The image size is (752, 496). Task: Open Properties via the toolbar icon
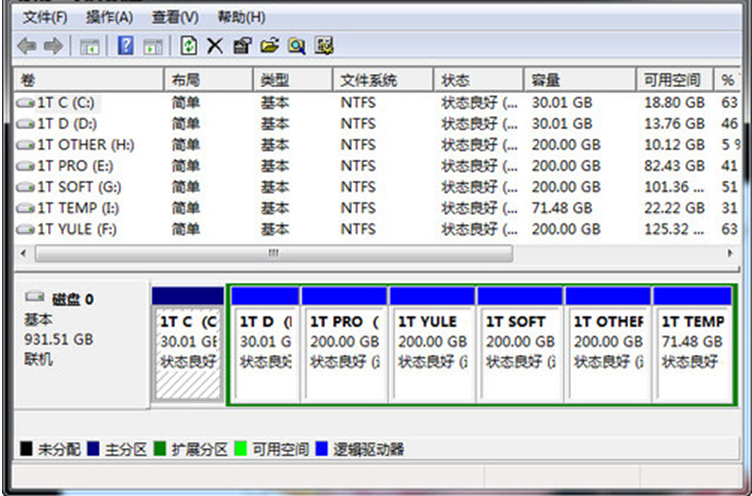[241, 46]
